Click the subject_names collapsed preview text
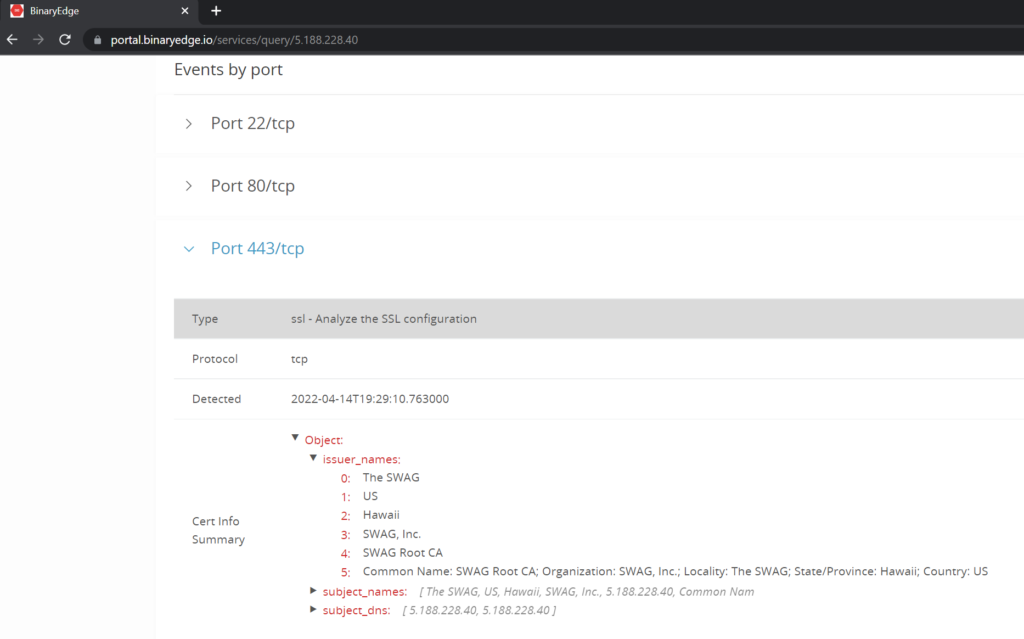Viewport: 1024px width, 639px height. 586,592
